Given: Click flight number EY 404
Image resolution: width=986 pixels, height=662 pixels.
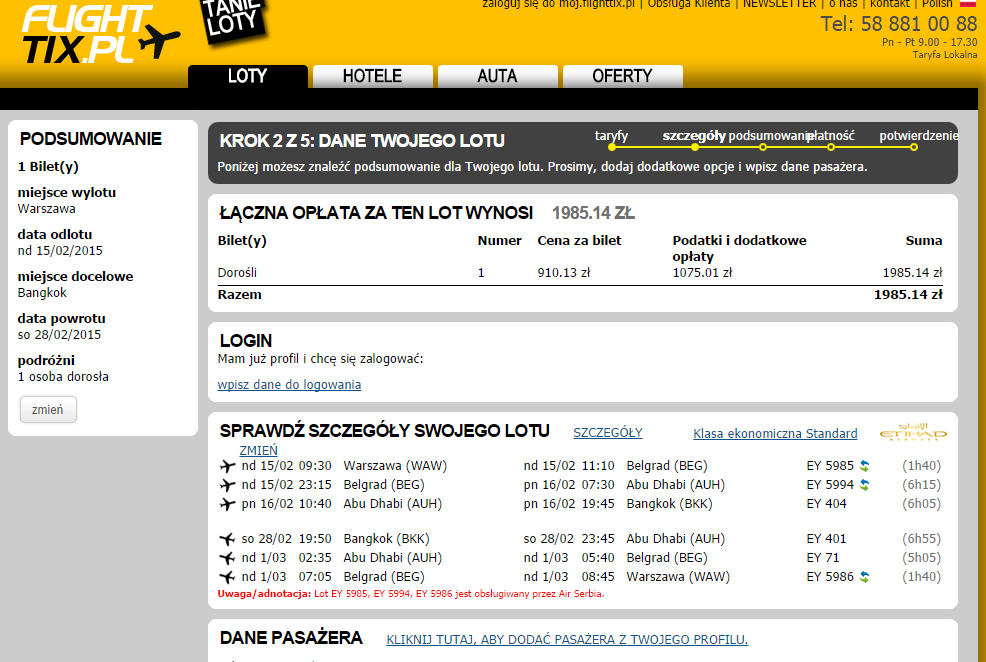Looking at the screenshot, I should [826, 504].
